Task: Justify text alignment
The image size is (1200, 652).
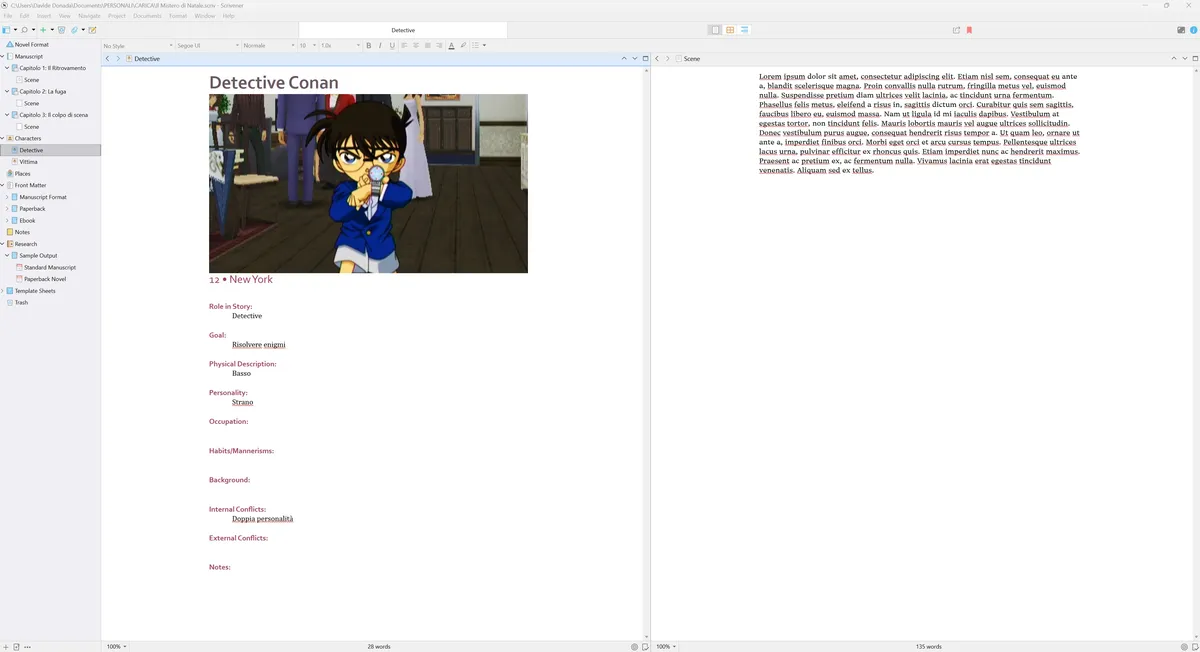Action: click(x=428, y=45)
